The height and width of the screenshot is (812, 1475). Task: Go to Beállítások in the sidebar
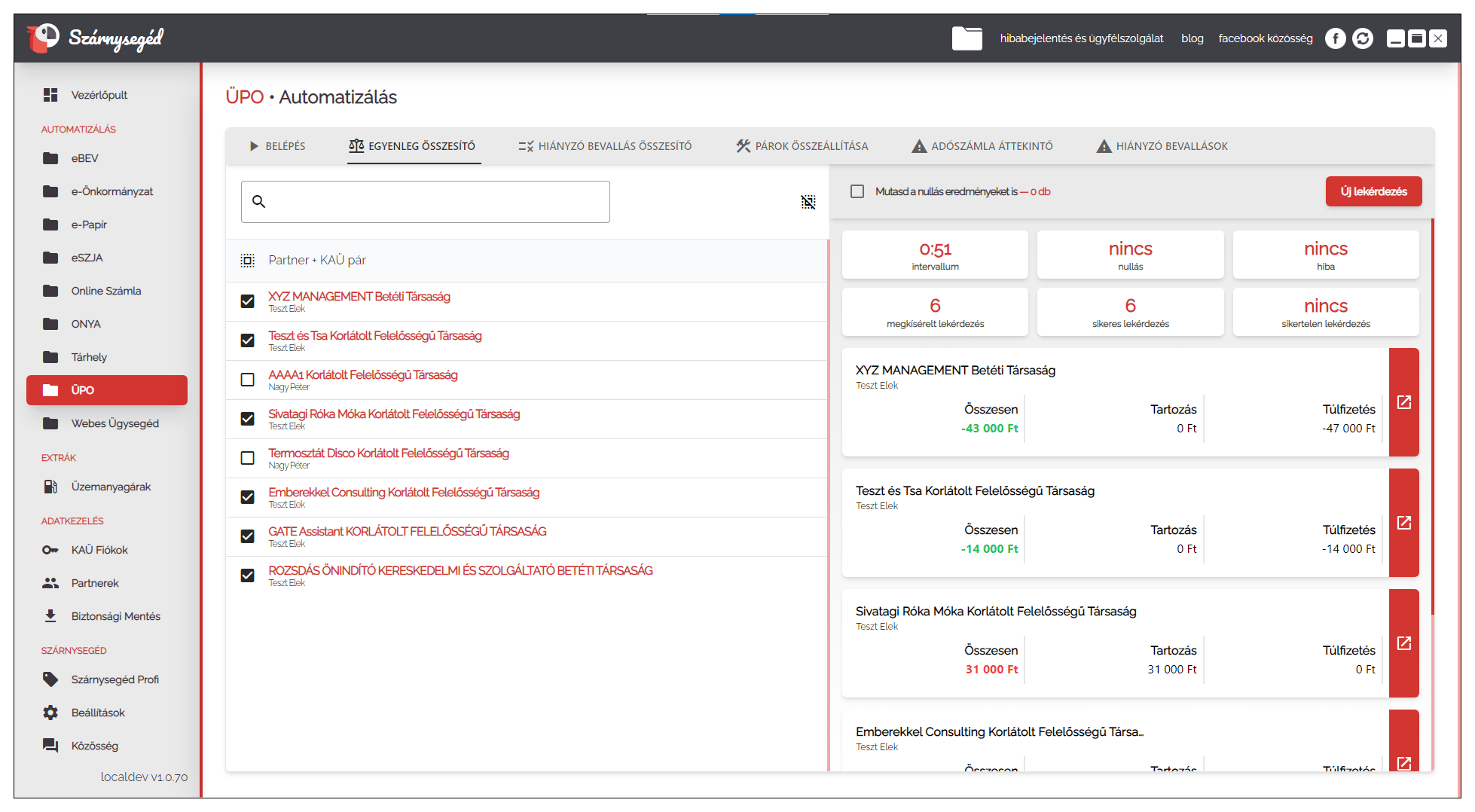pyautogui.click(x=98, y=713)
